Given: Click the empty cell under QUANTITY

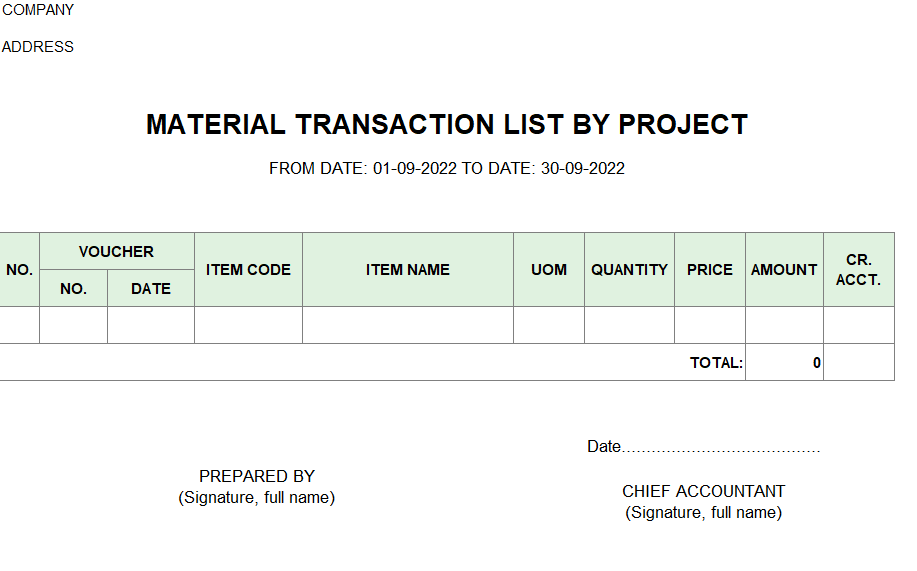Looking at the screenshot, I should click(x=629, y=325).
